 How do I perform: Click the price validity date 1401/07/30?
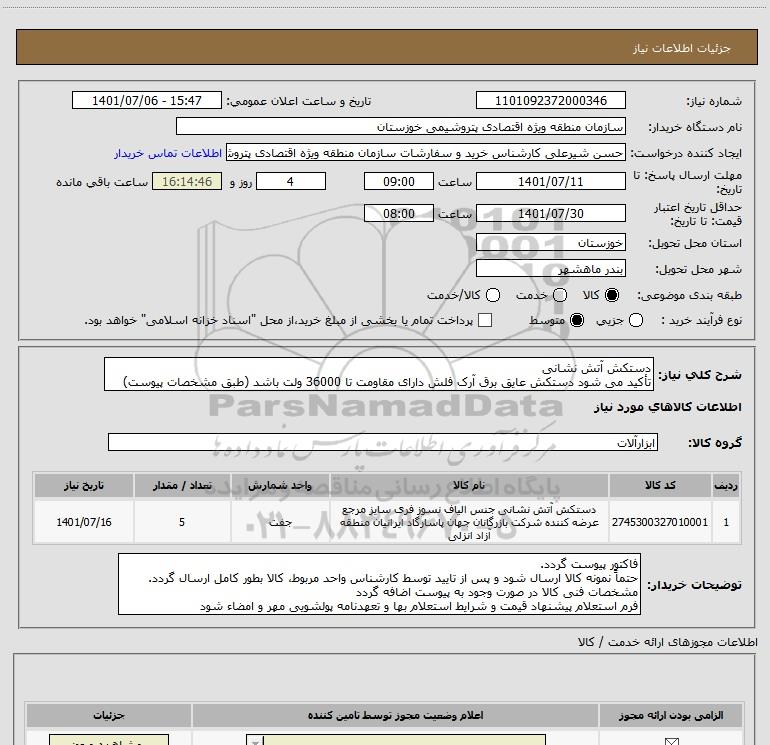coord(550,214)
